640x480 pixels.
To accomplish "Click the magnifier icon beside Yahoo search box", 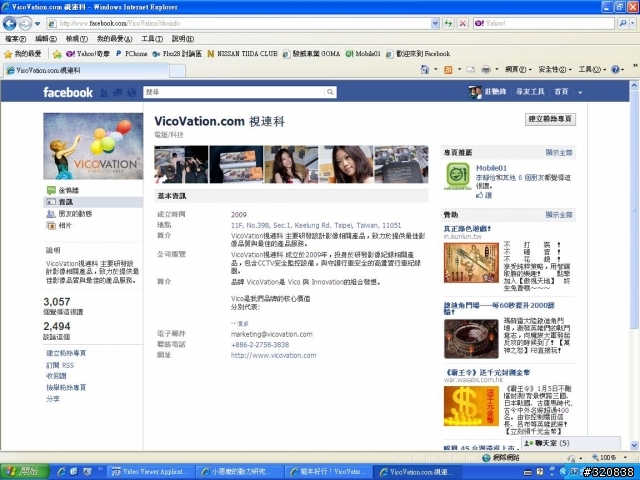I will point(623,23).
